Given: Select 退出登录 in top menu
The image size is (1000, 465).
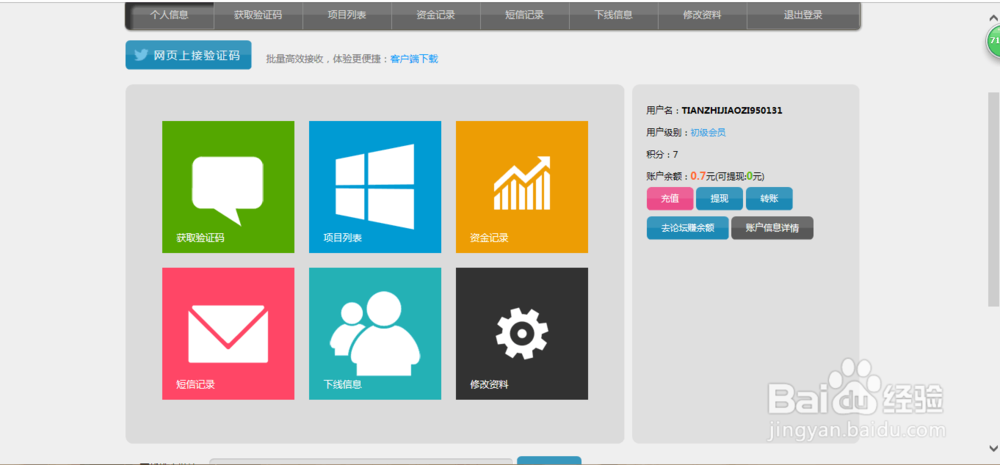Looking at the screenshot, I should click(x=803, y=15).
